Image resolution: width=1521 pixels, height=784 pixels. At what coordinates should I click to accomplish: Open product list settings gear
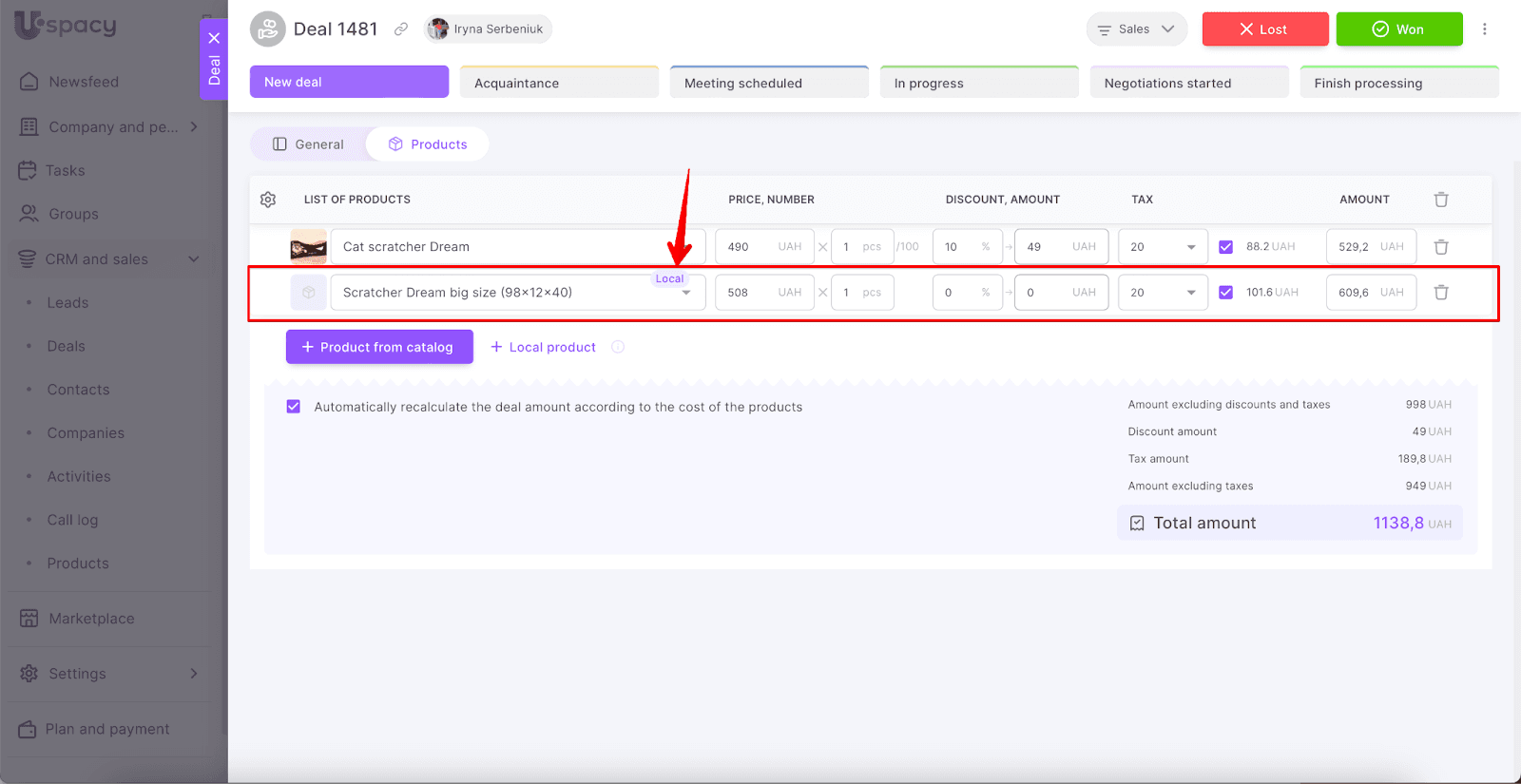click(x=268, y=200)
